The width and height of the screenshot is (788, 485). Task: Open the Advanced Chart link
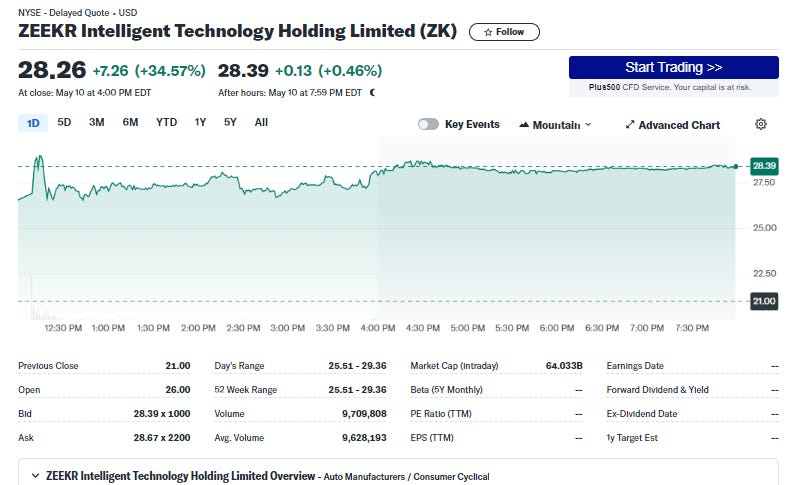point(672,125)
